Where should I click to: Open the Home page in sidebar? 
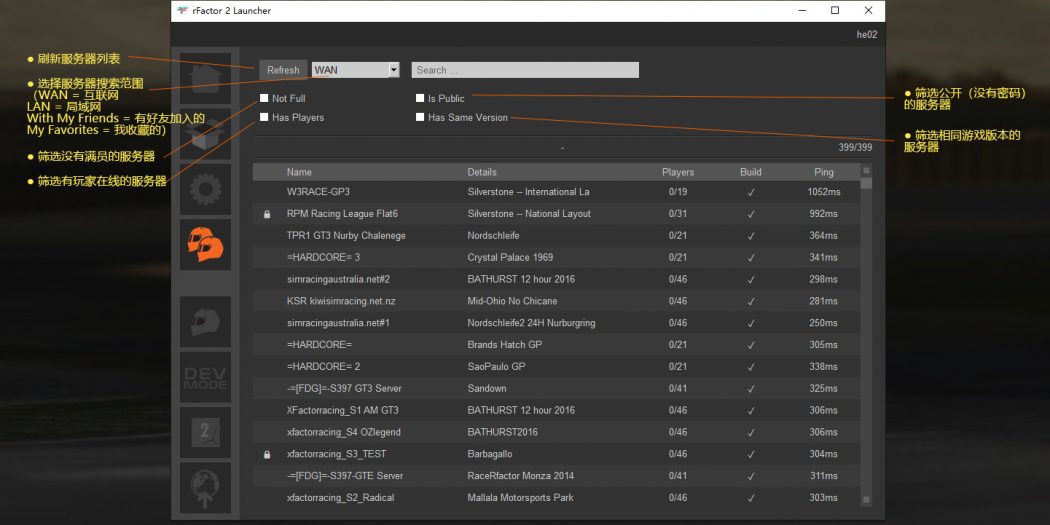pos(206,78)
